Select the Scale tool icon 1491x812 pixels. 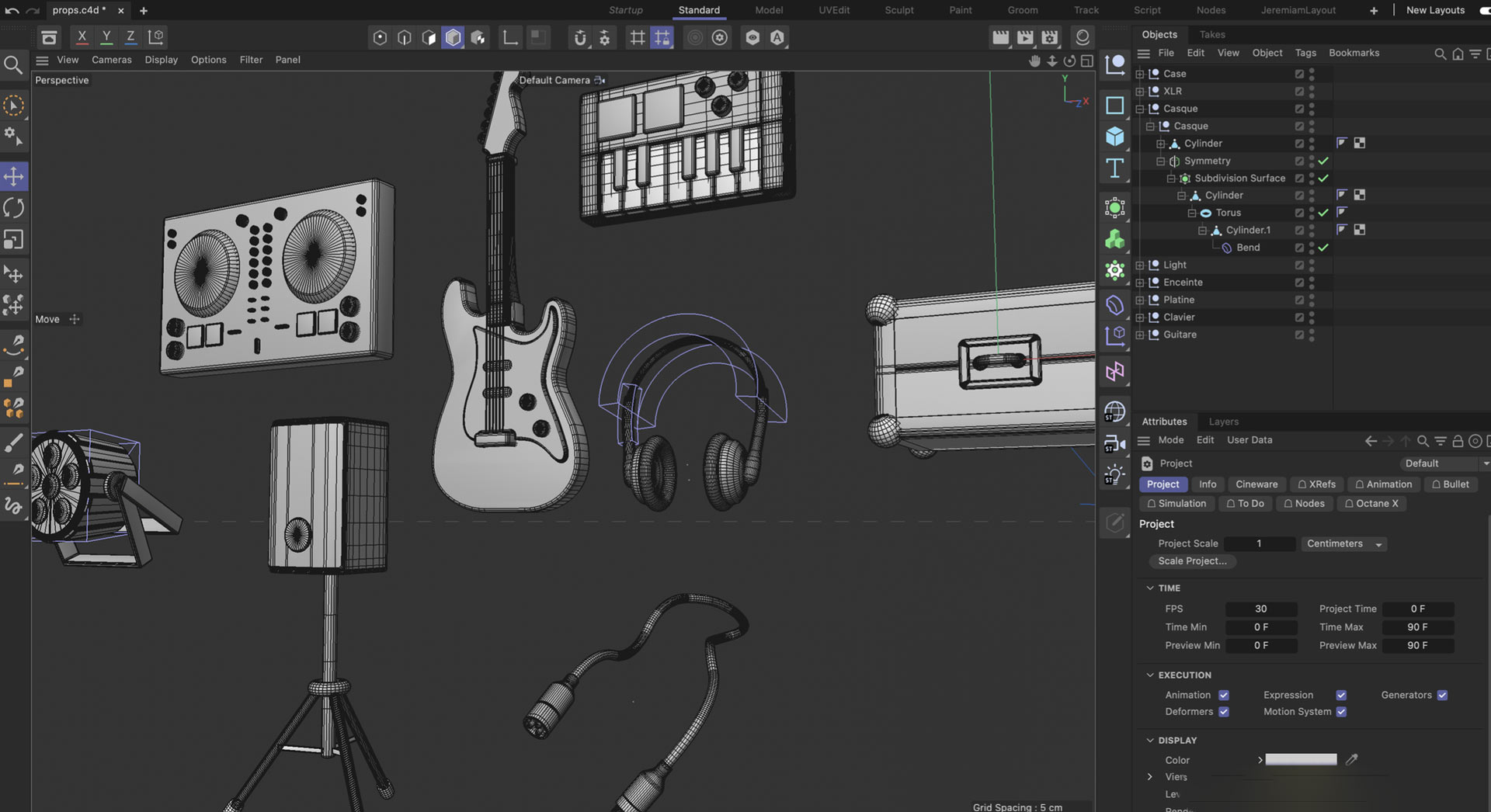coord(14,240)
